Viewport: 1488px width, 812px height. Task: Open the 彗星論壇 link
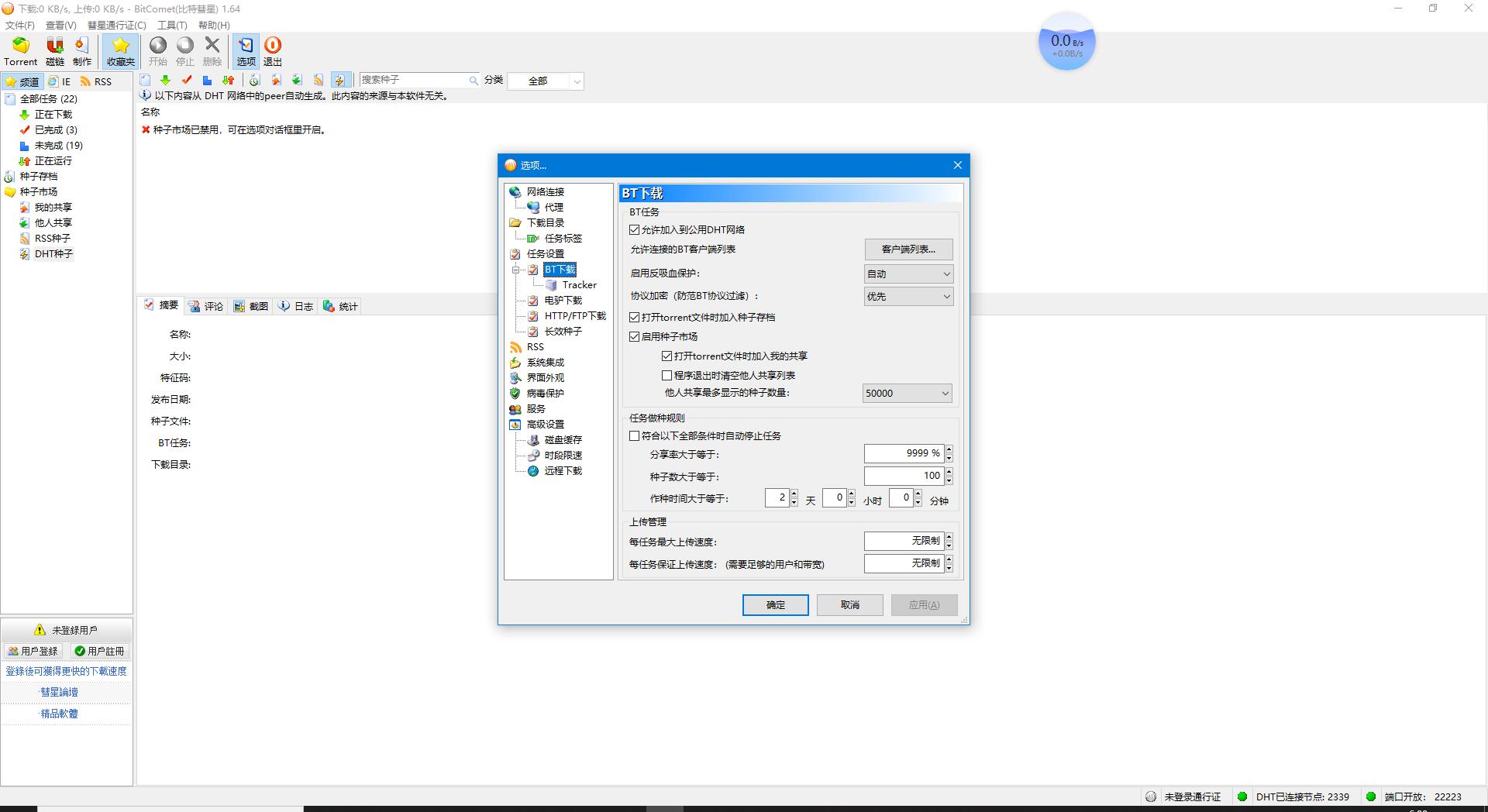[x=59, y=692]
